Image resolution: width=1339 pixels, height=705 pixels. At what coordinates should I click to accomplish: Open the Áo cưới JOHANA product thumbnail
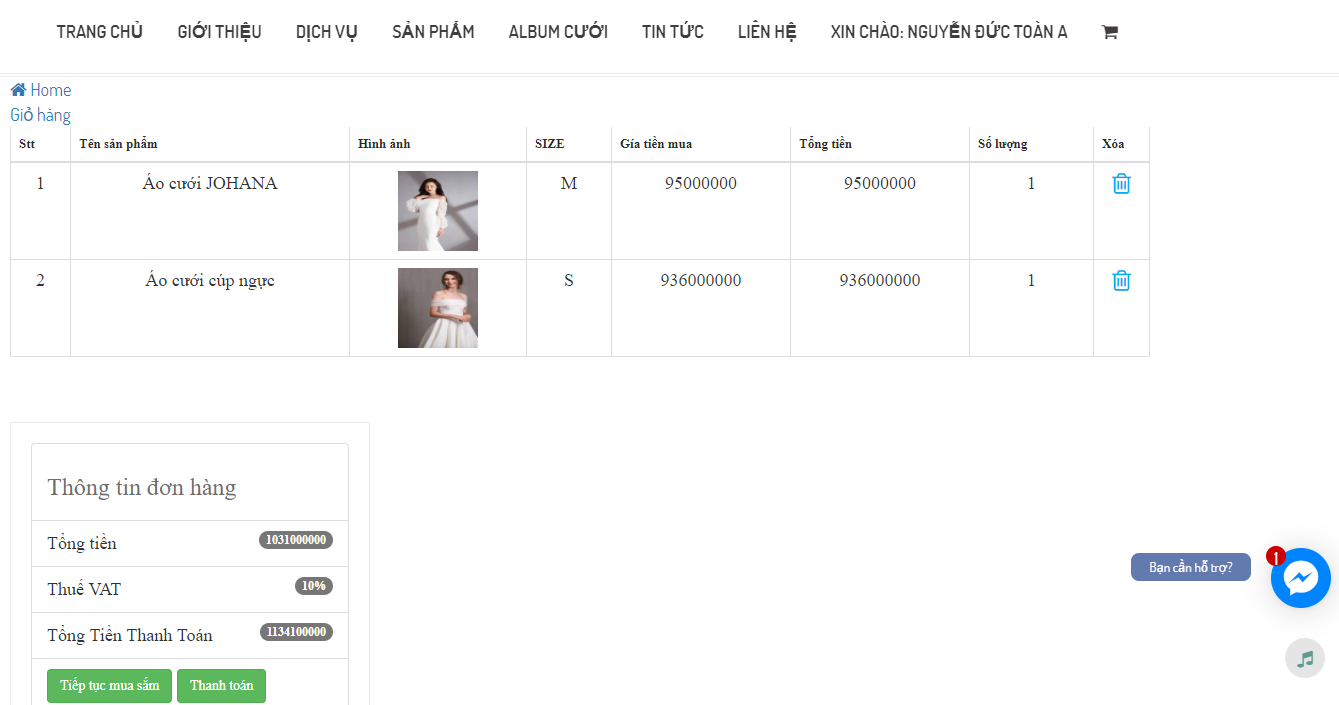point(438,211)
